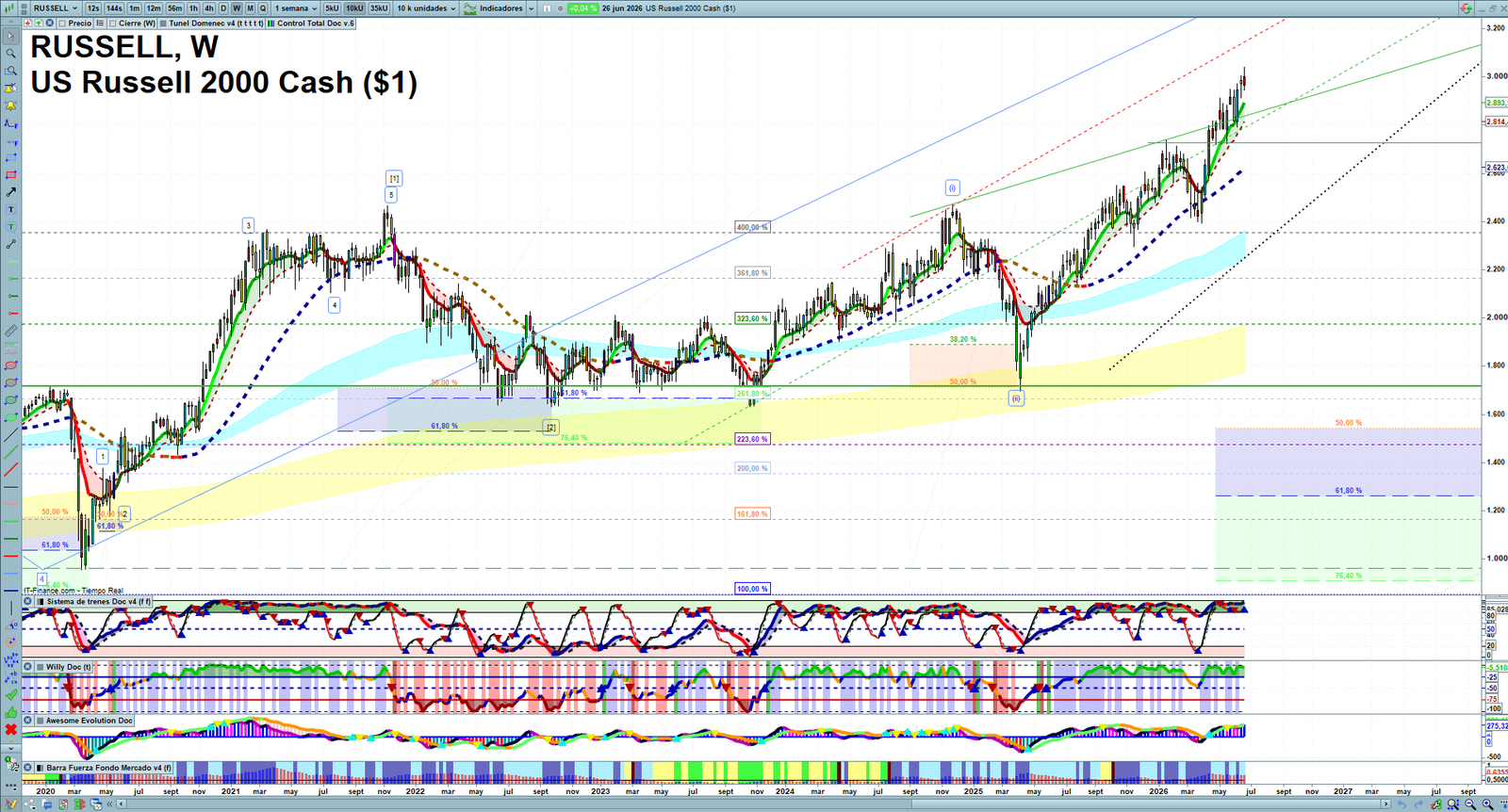The image size is (1508, 812).
Task: Click the chart type icon before RUSSELL
Action: (x=8, y=8)
